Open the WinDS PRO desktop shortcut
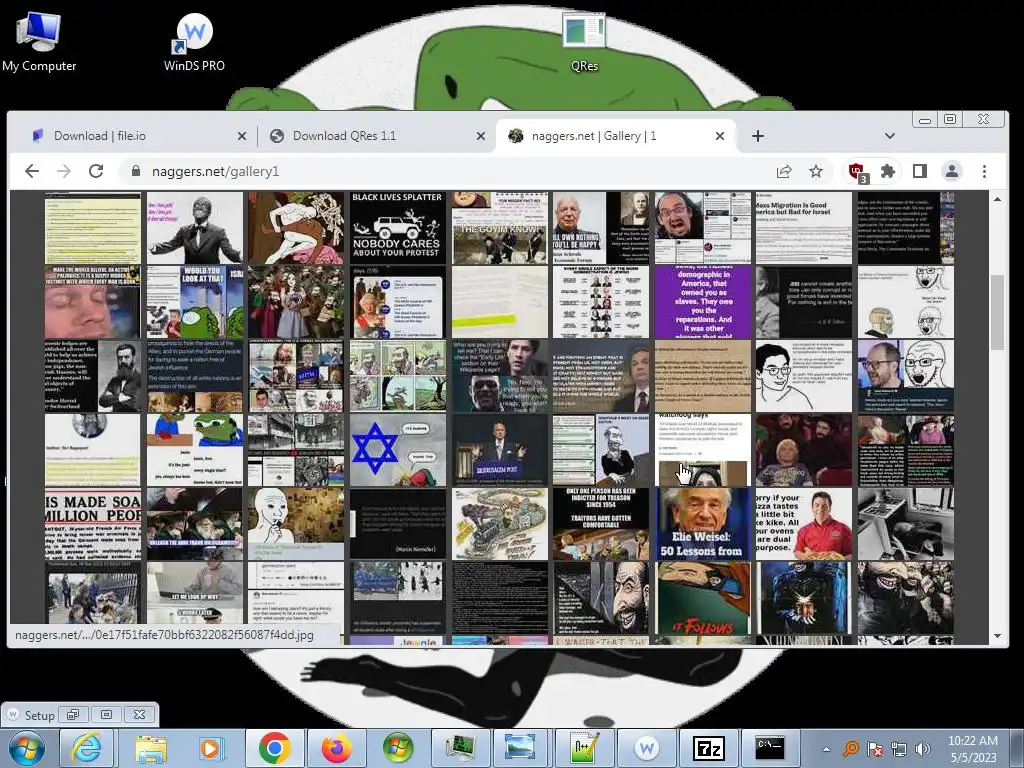 pos(194,42)
